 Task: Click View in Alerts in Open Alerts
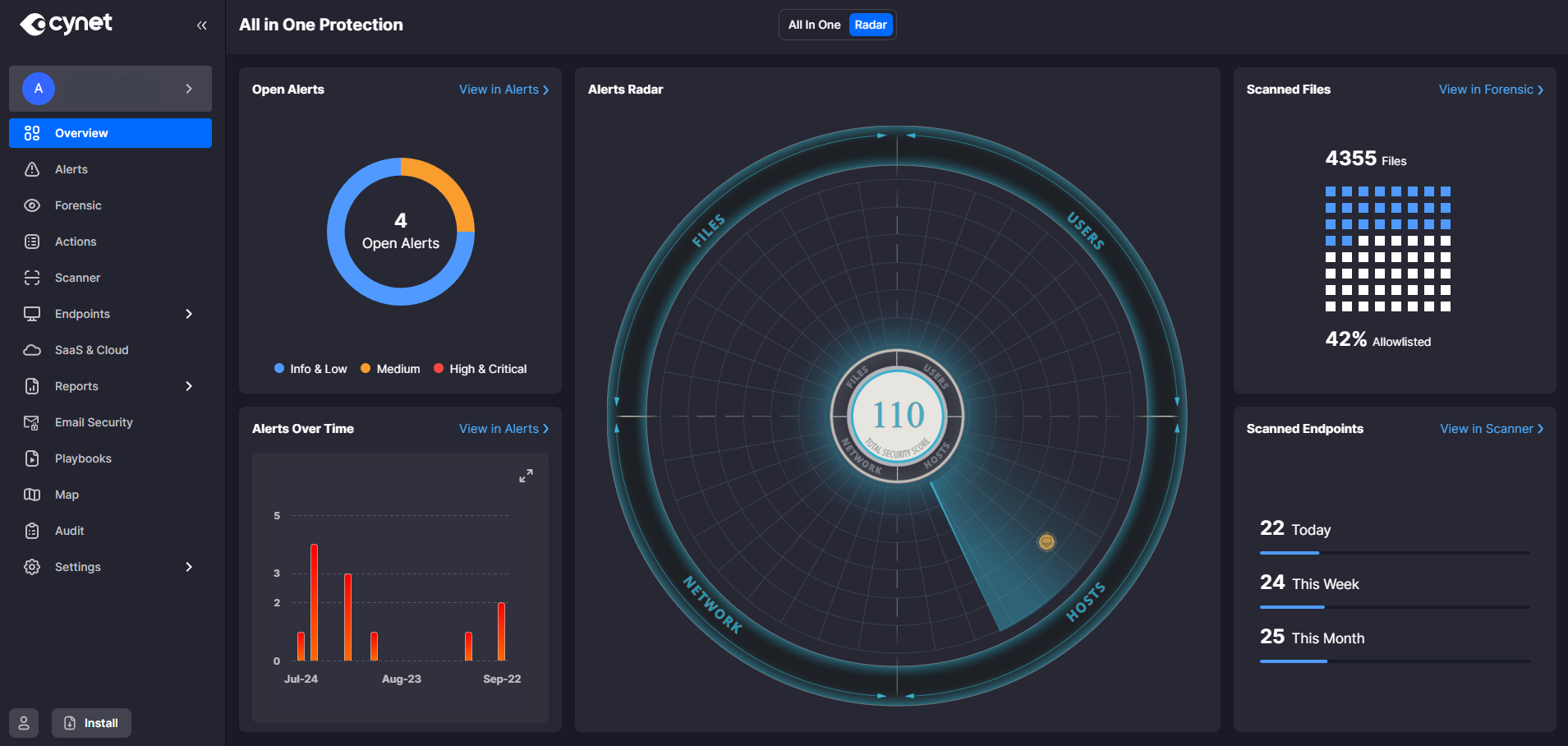(x=504, y=90)
